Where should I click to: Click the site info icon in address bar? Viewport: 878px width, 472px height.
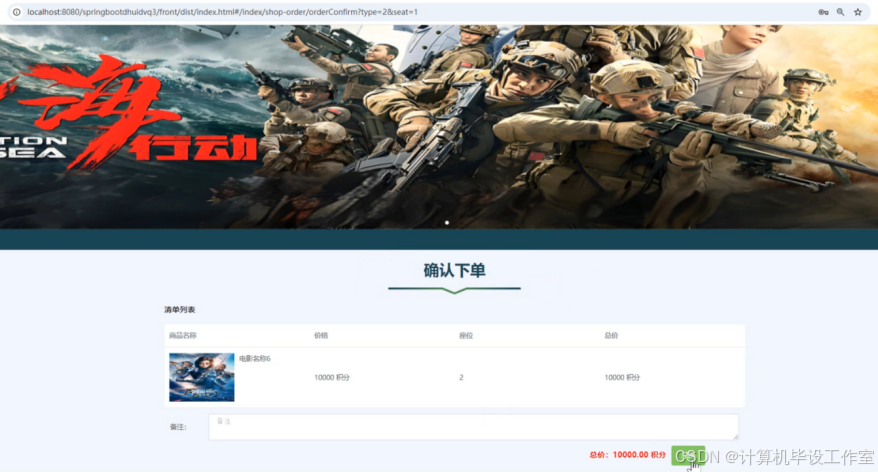(x=17, y=12)
